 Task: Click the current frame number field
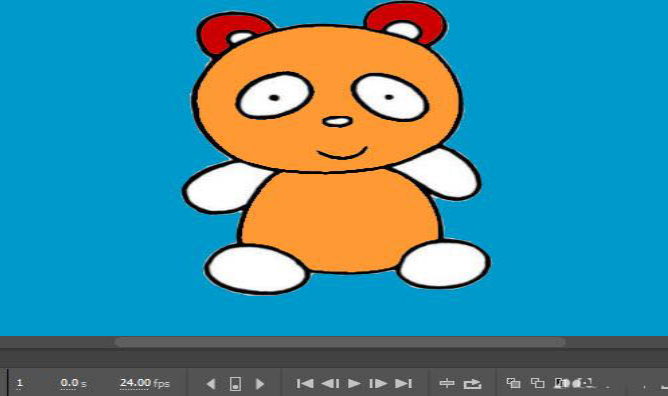(x=19, y=383)
